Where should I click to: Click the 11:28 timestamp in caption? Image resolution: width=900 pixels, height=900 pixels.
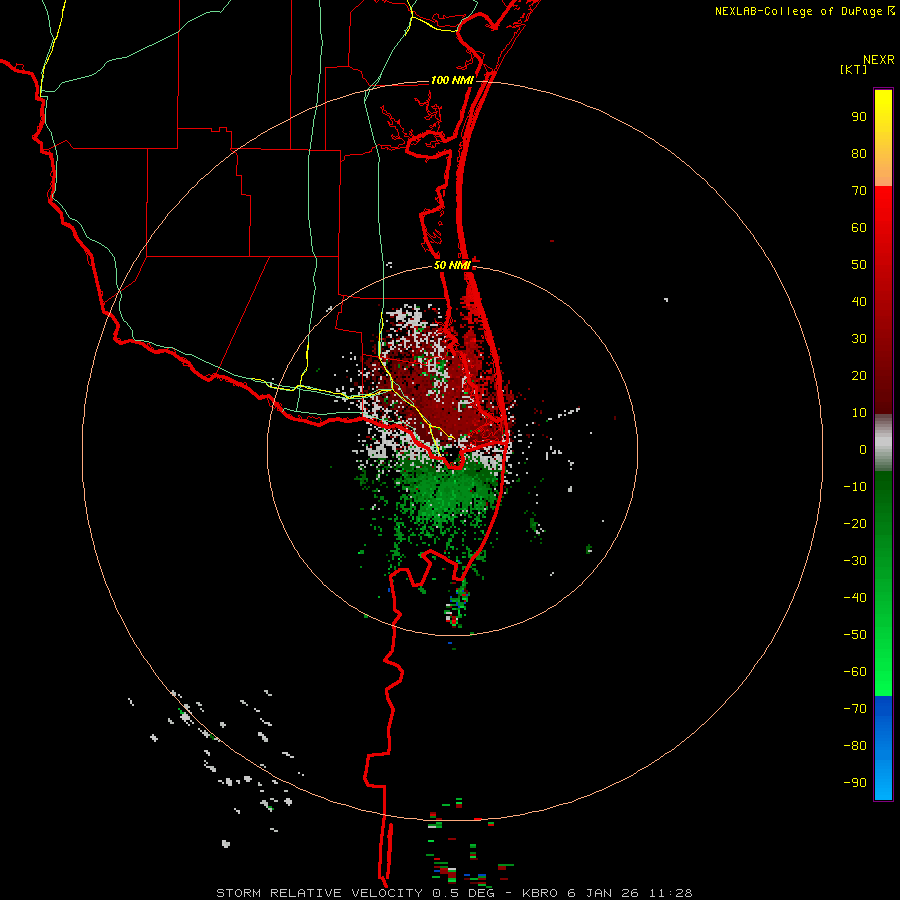670,893
